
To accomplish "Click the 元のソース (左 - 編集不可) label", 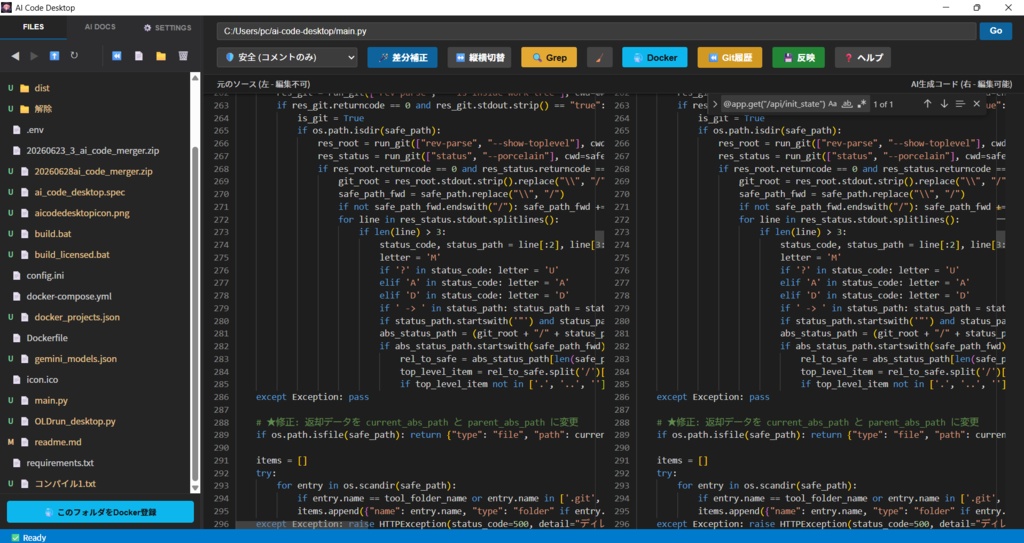I will click(264, 84).
